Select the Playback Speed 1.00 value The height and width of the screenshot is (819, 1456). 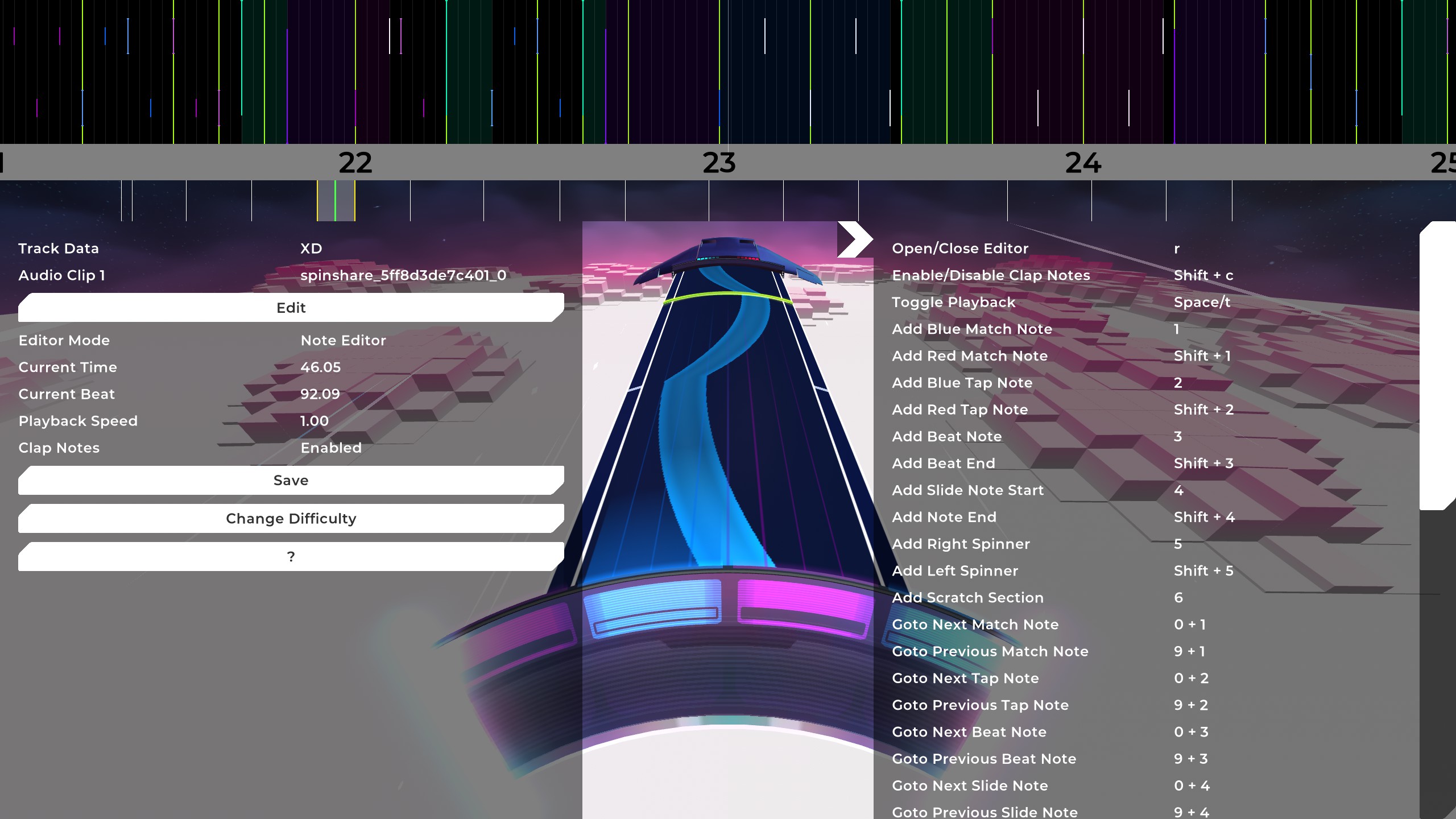pyautogui.click(x=314, y=421)
